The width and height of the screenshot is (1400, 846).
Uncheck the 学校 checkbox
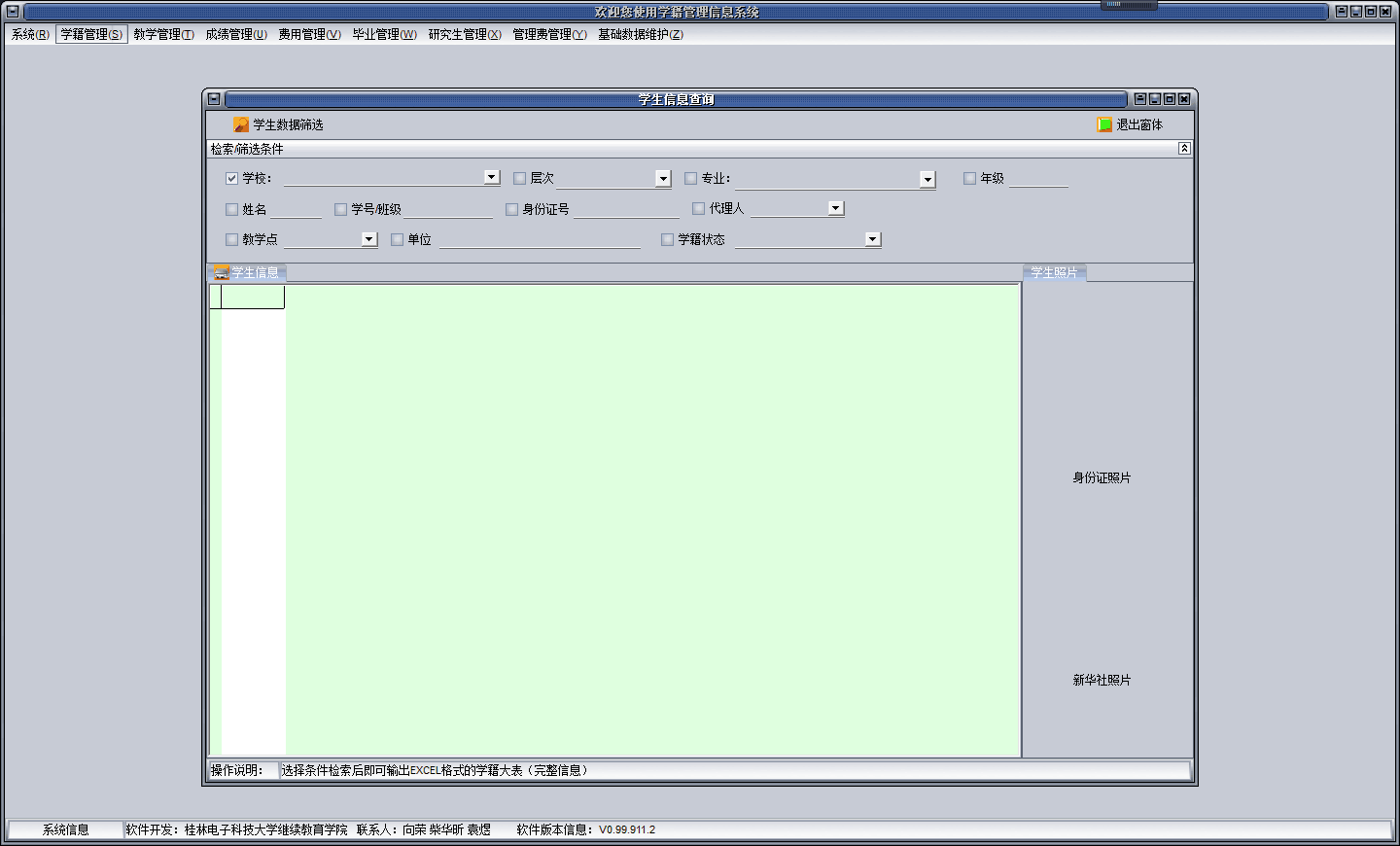pos(231,179)
